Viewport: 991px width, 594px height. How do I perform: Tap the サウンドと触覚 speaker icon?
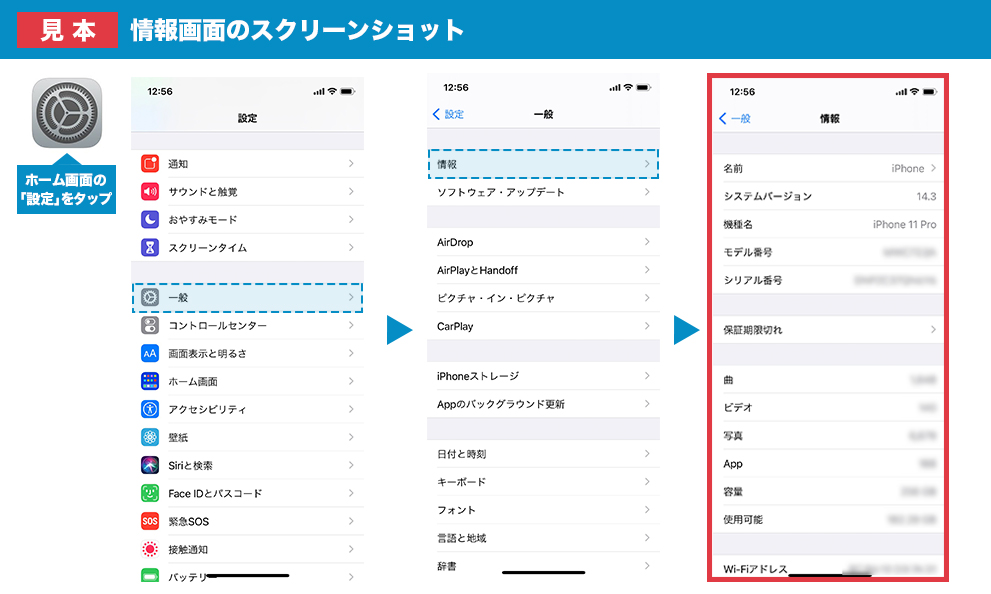tap(150, 192)
